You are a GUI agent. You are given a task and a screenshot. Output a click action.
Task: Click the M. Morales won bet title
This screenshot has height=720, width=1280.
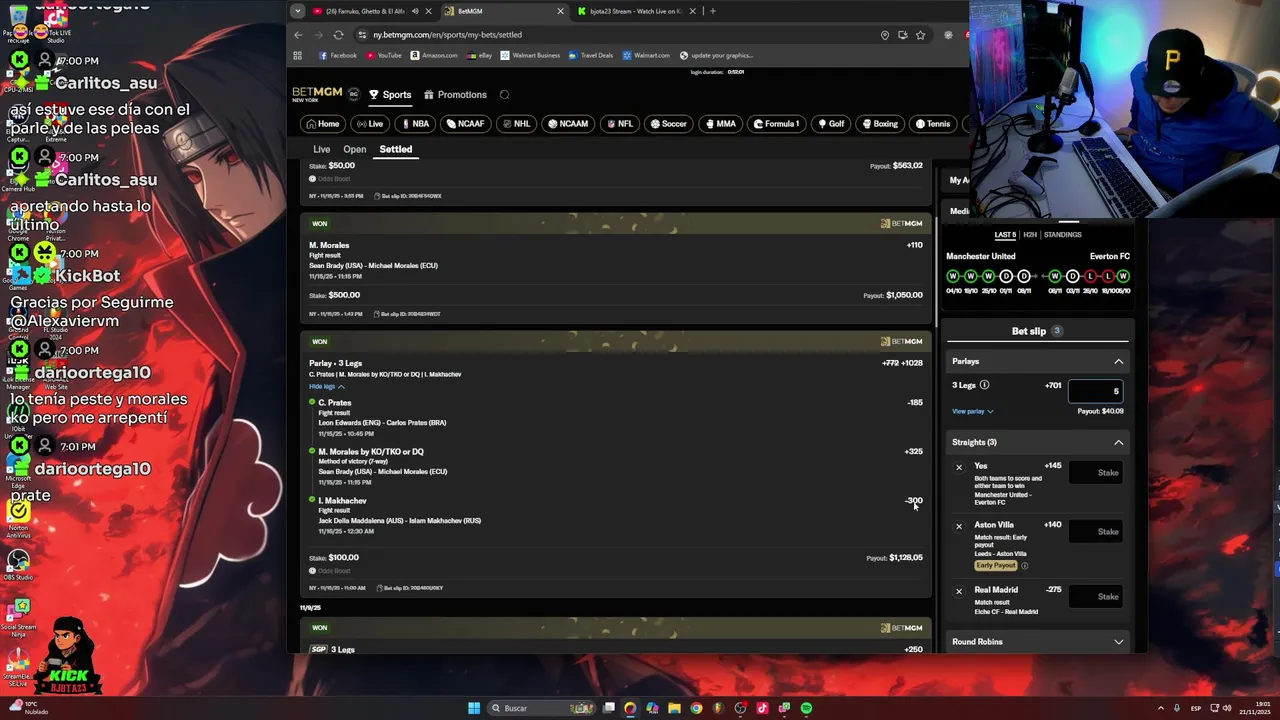(x=329, y=245)
